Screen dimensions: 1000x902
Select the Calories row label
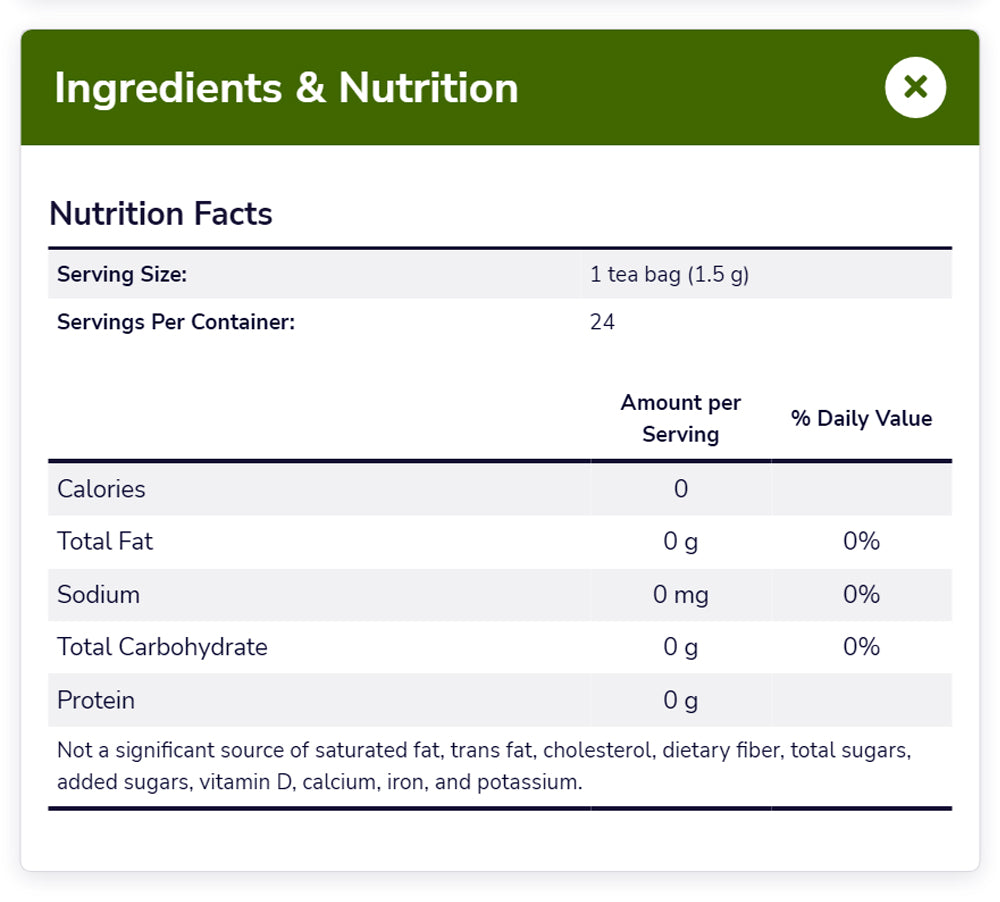pos(101,489)
